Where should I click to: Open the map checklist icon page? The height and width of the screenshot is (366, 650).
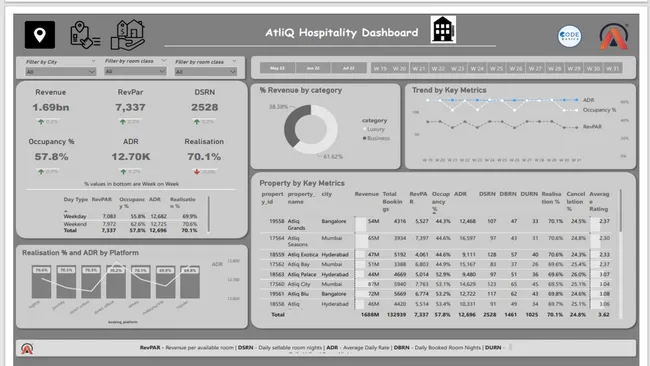pos(85,35)
